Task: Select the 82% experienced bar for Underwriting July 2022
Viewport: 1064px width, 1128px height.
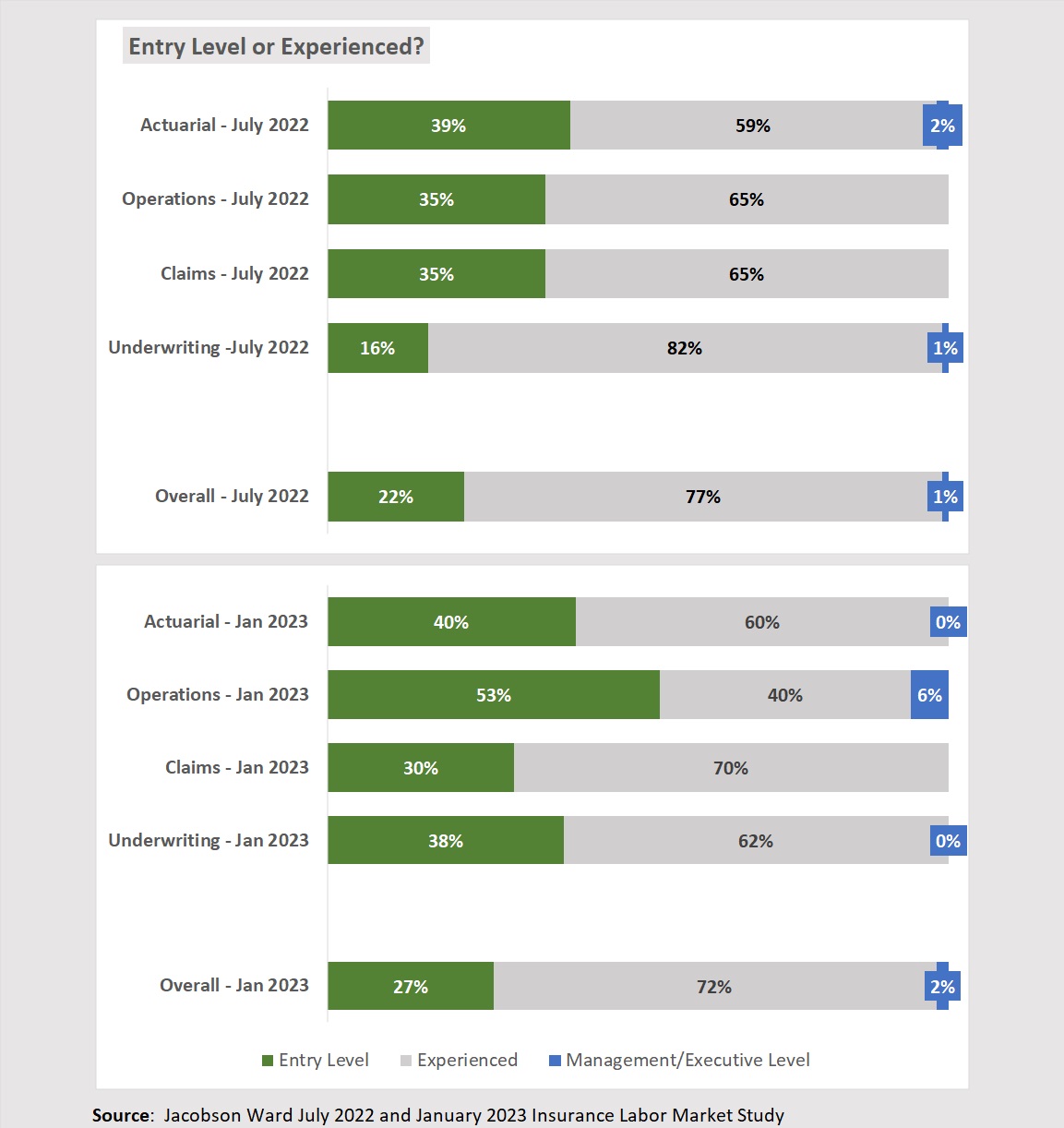Action: click(x=684, y=348)
